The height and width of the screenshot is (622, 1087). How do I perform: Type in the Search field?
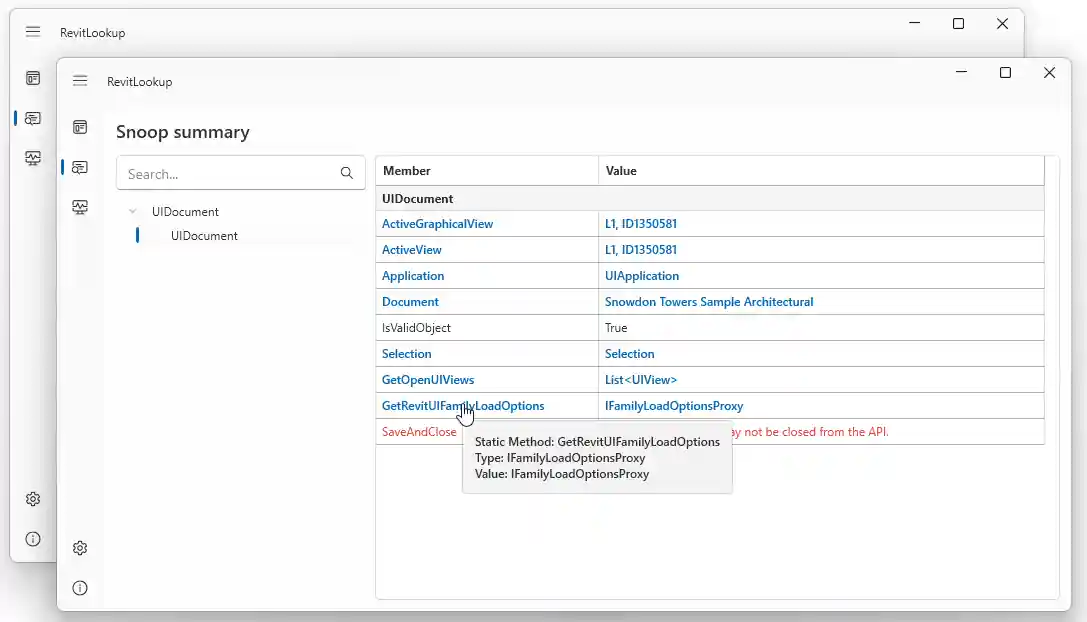[230, 173]
